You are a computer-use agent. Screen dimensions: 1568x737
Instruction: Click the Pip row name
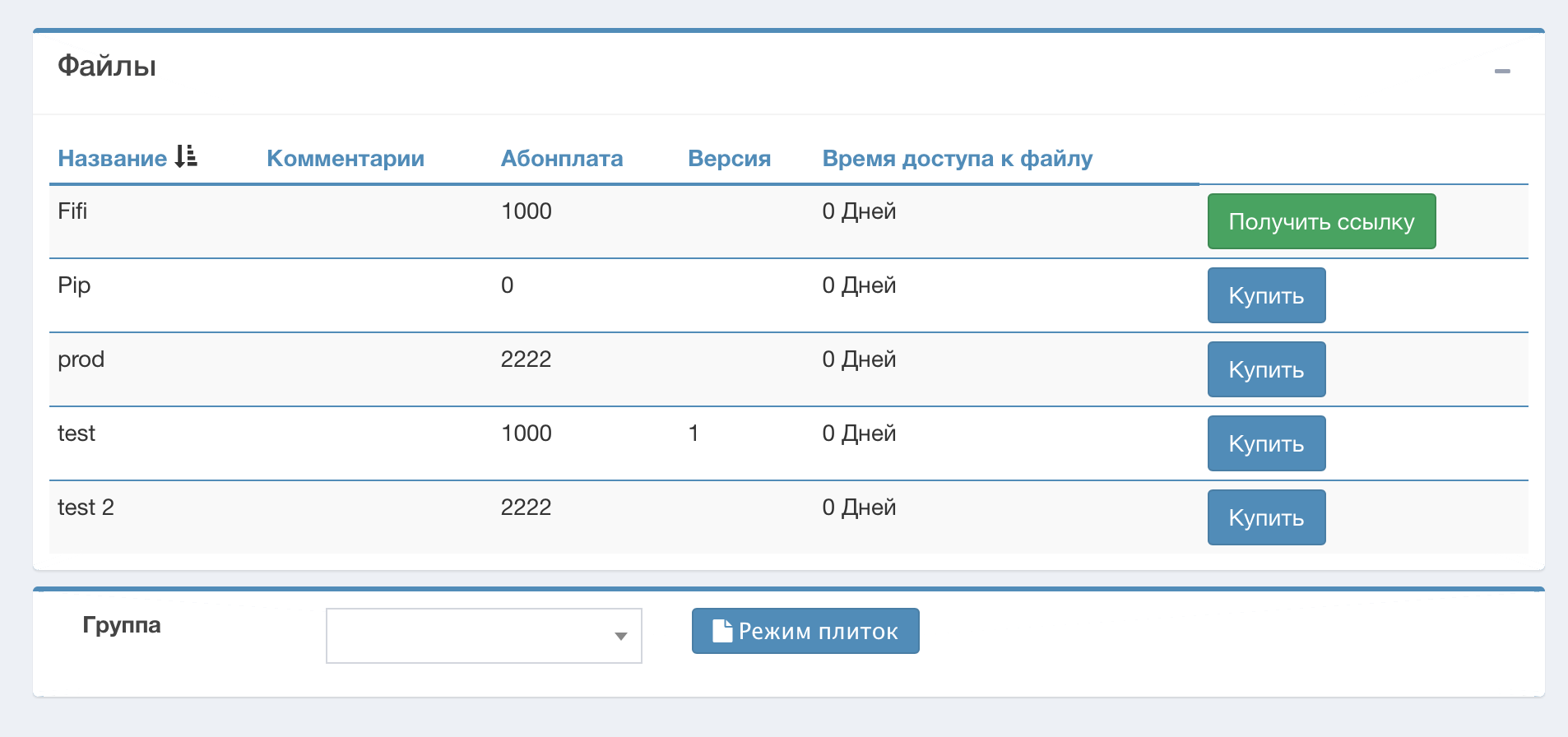click(x=74, y=285)
